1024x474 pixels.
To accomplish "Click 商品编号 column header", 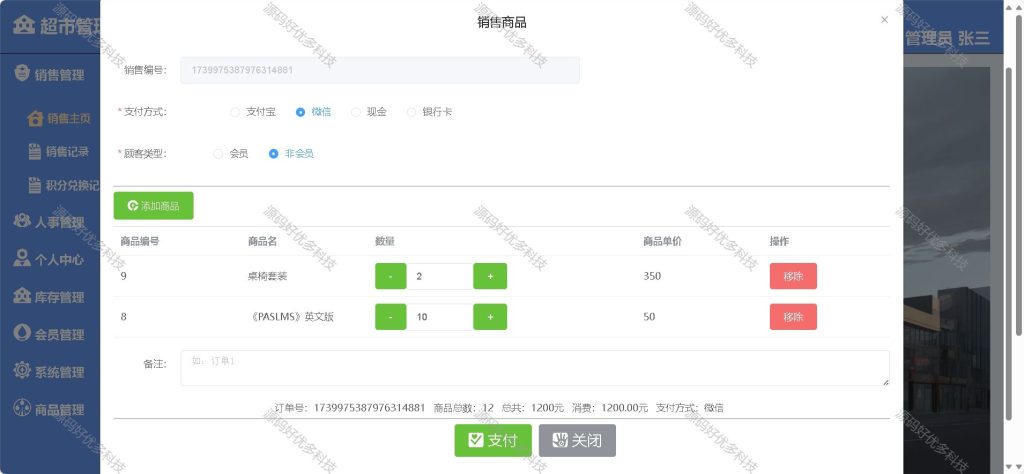I will (x=140, y=241).
